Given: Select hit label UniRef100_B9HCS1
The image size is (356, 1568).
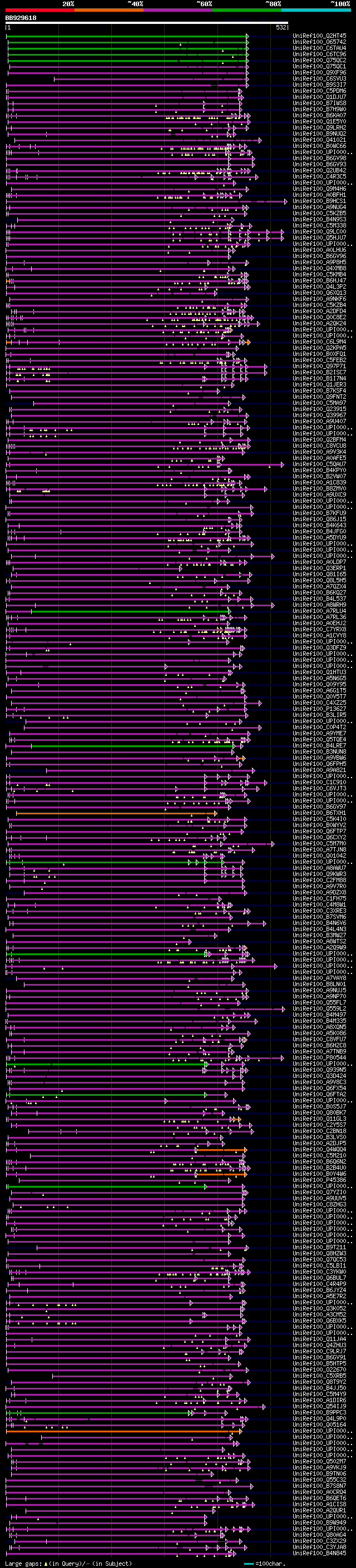Looking at the screenshot, I should (x=319, y=201).
